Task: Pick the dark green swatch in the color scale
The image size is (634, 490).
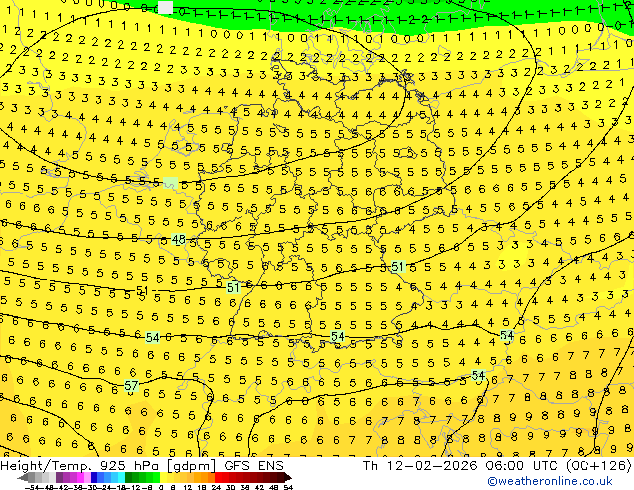Action: tap(129, 477)
